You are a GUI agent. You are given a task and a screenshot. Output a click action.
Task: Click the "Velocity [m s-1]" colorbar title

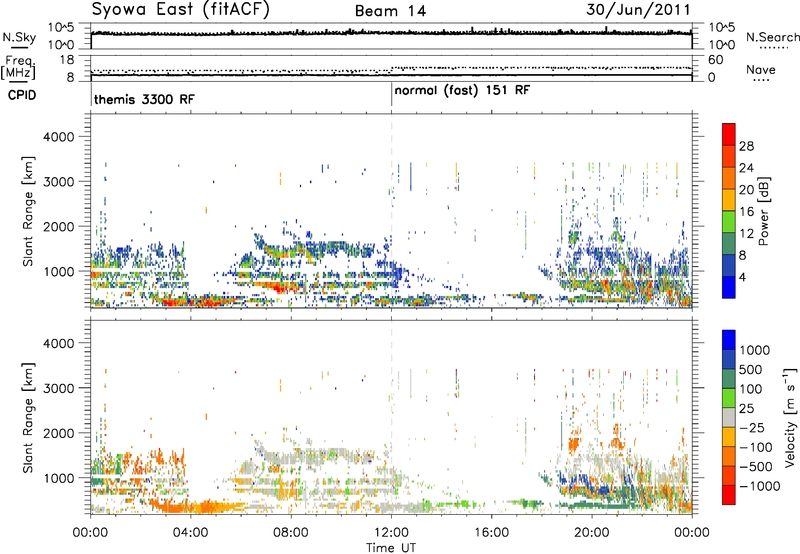pyautogui.click(x=790, y=417)
